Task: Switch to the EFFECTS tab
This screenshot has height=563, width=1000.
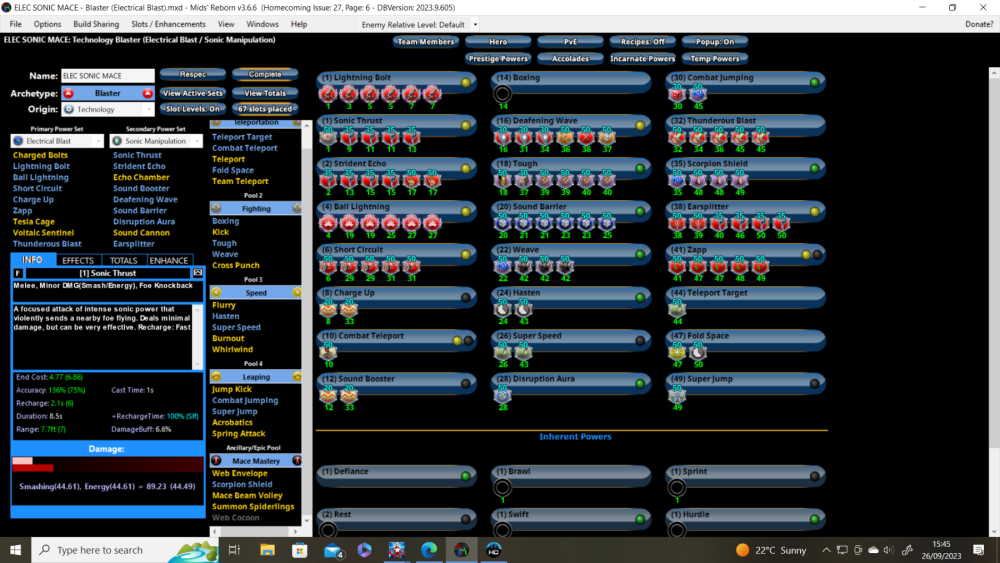Action: 78,261
